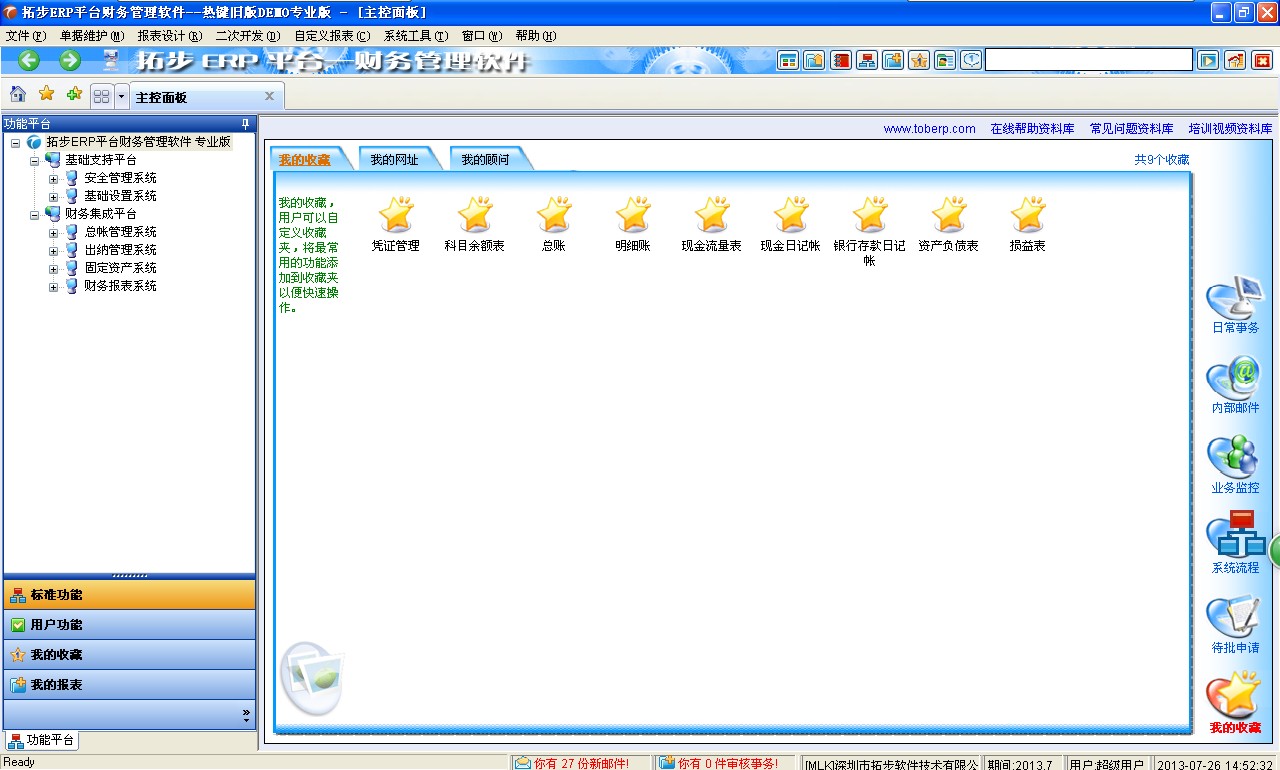Click the 业务监控 sidebar icon
The height and width of the screenshot is (770, 1280).
[1234, 459]
